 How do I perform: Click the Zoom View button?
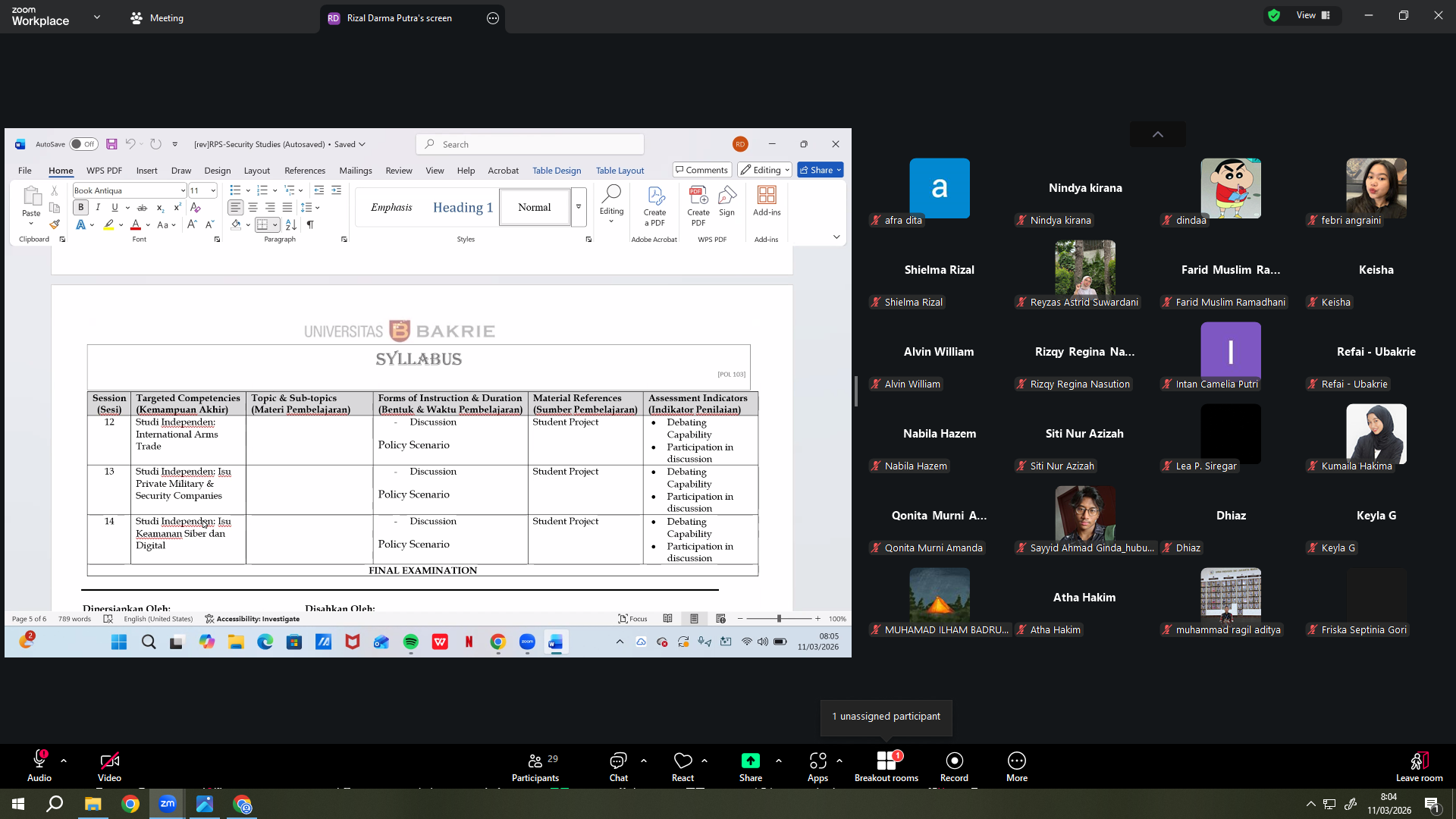point(1313,15)
